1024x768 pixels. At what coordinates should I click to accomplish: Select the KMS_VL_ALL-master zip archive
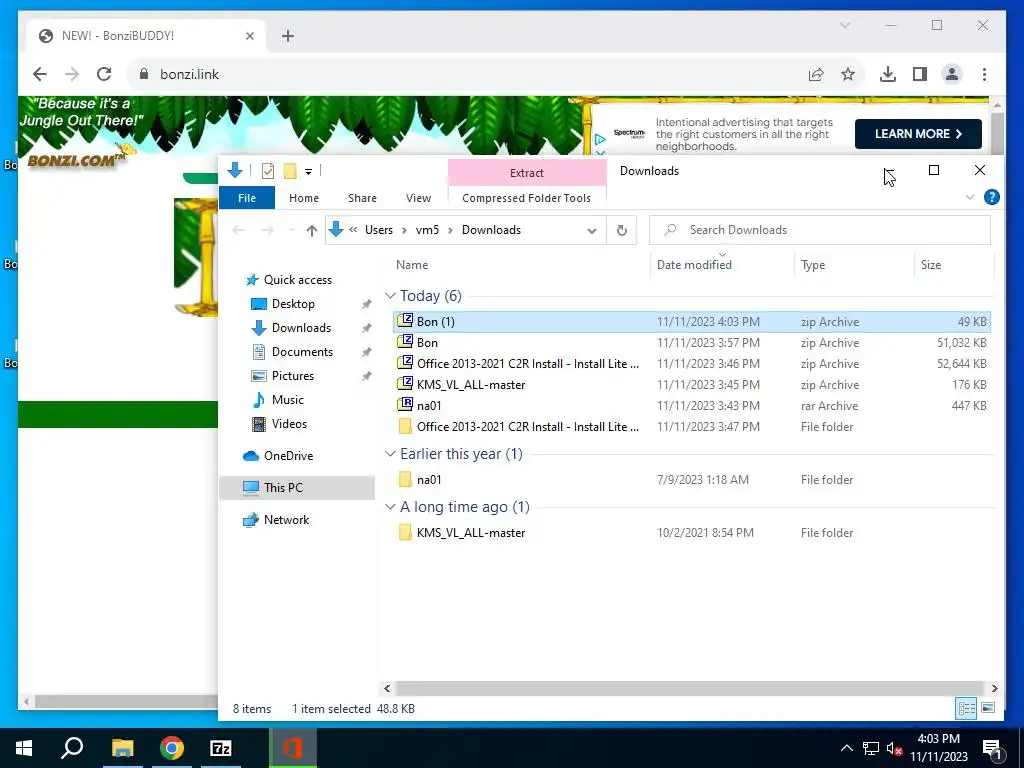click(x=692, y=385)
